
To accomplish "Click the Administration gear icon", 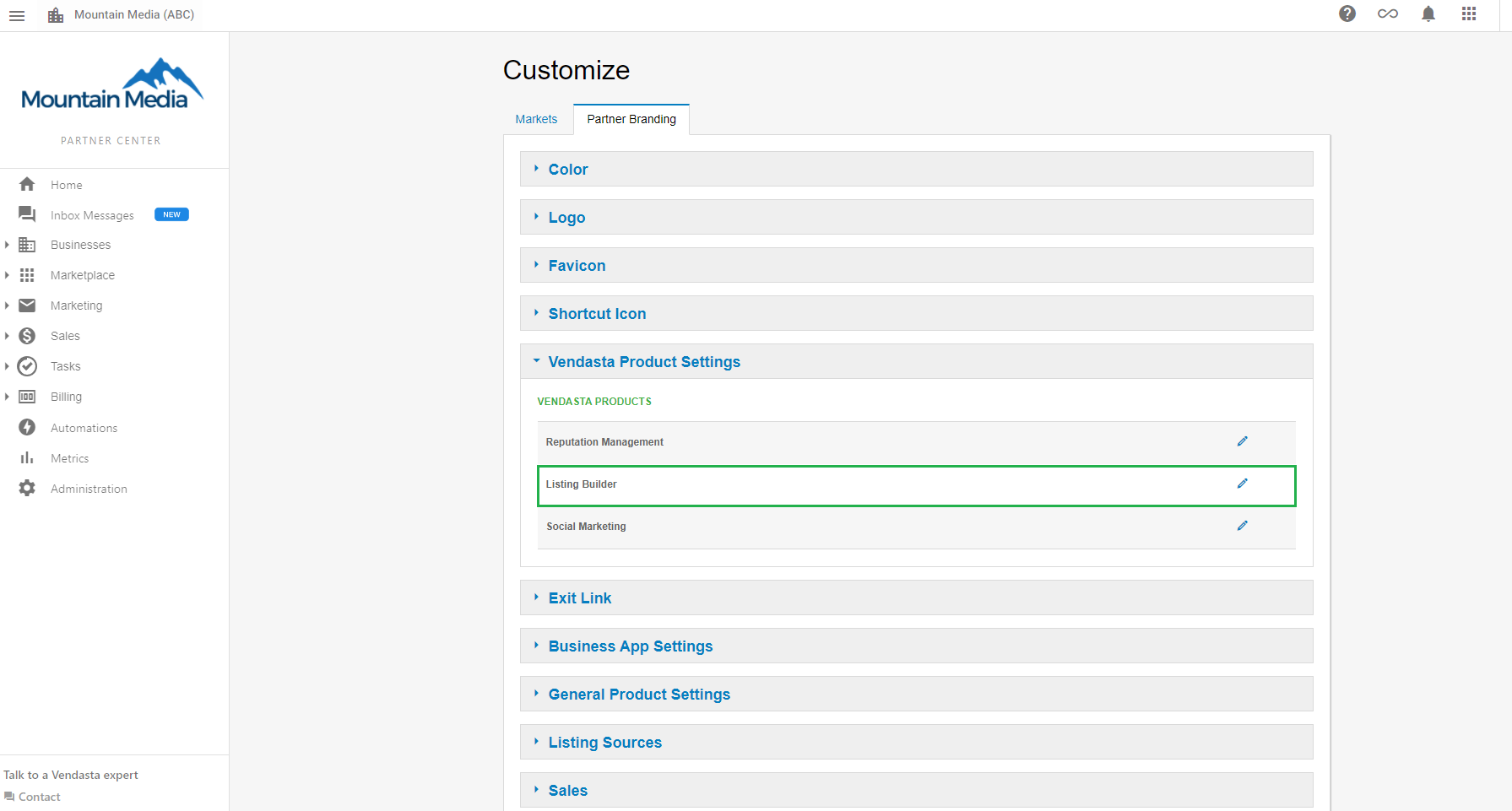I will [27, 488].
